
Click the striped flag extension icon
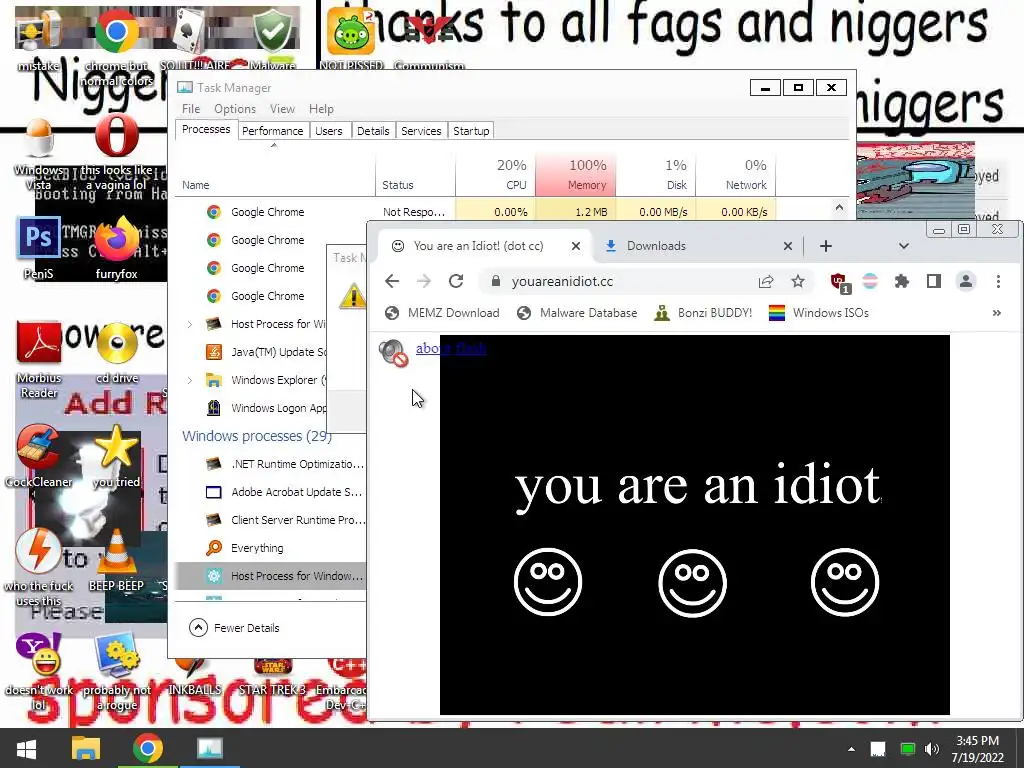coord(870,281)
